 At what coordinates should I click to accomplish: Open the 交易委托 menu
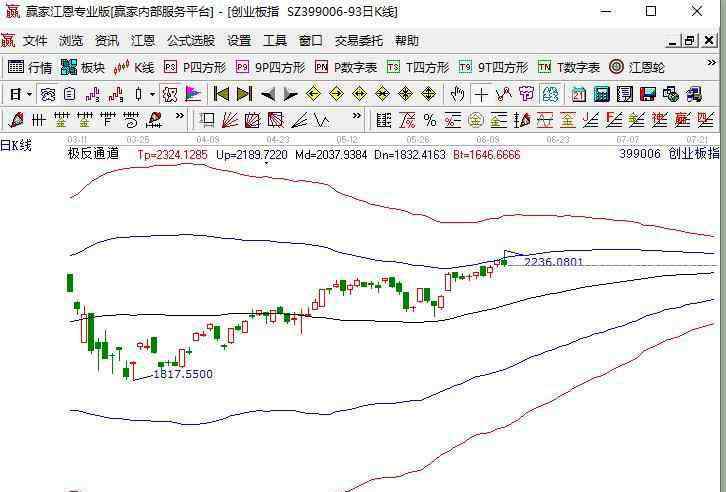click(x=358, y=41)
